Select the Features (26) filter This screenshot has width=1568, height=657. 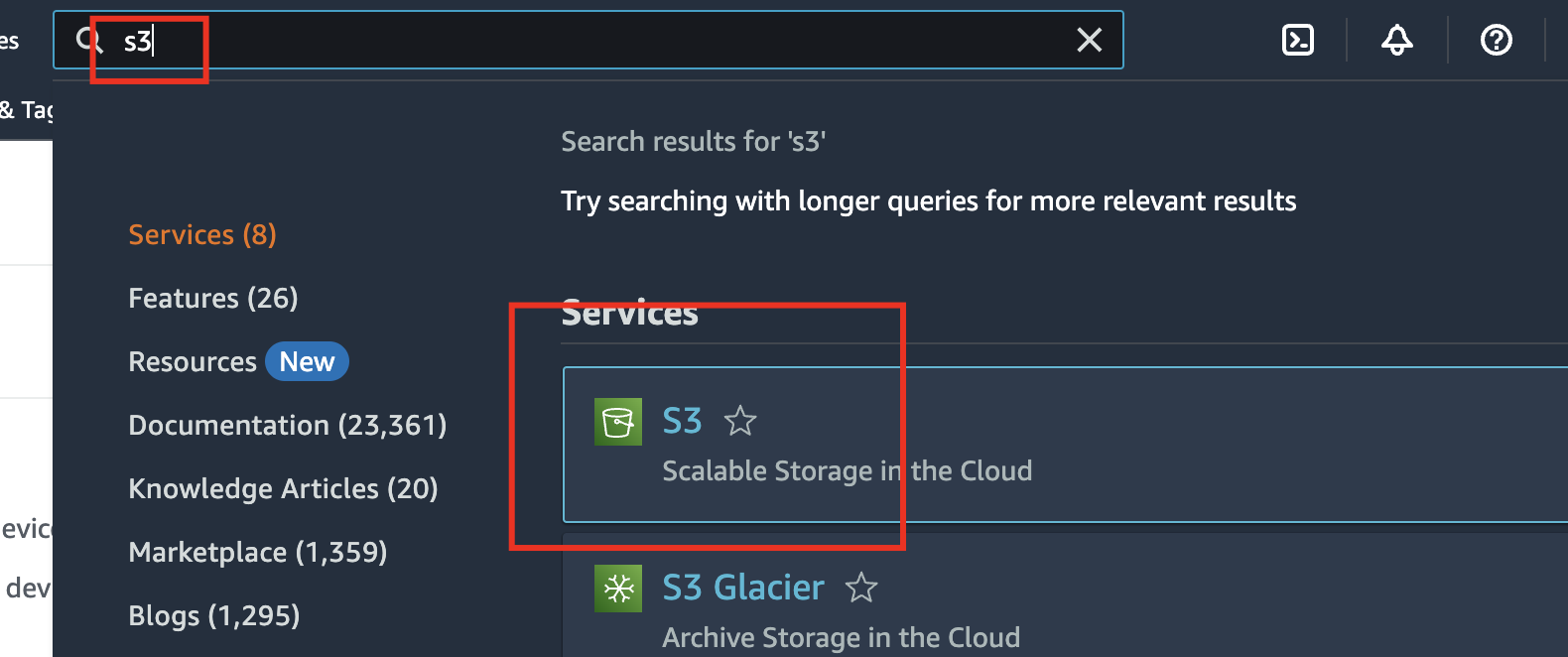213,299
